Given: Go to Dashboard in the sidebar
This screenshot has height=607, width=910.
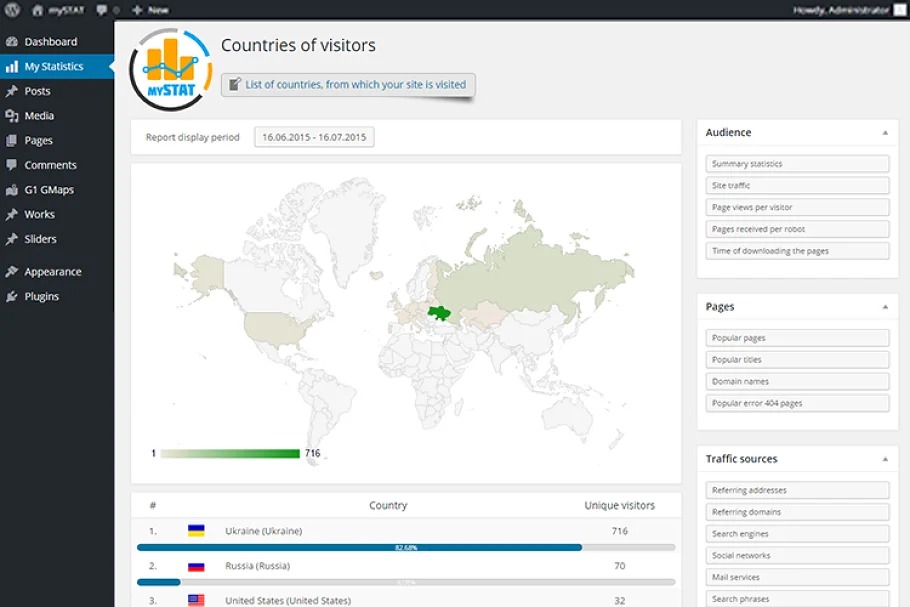Looking at the screenshot, I should [x=50, y=42].
